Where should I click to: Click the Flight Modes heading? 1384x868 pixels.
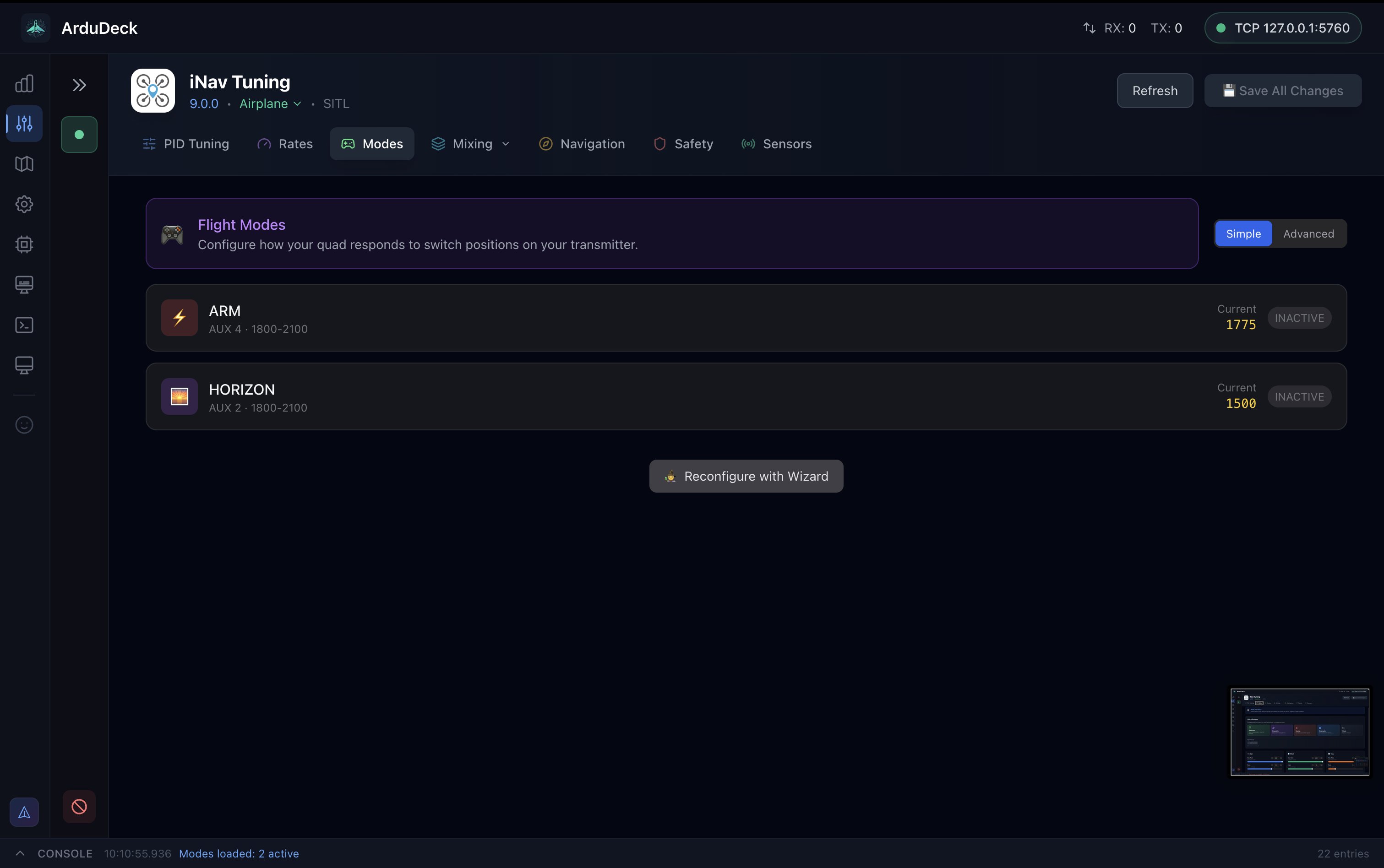(241, 224)
